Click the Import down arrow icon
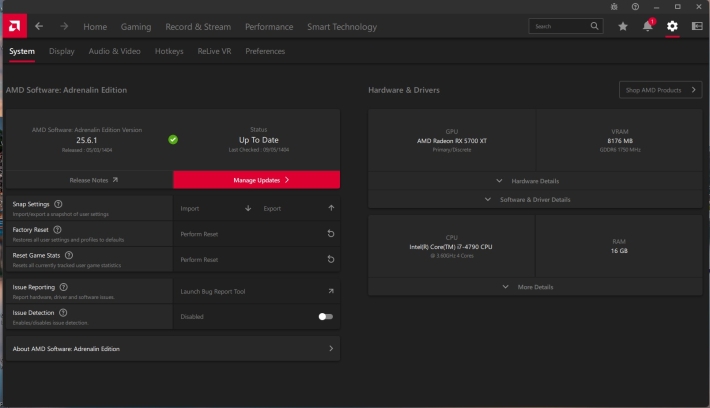 tap(248, 208)
